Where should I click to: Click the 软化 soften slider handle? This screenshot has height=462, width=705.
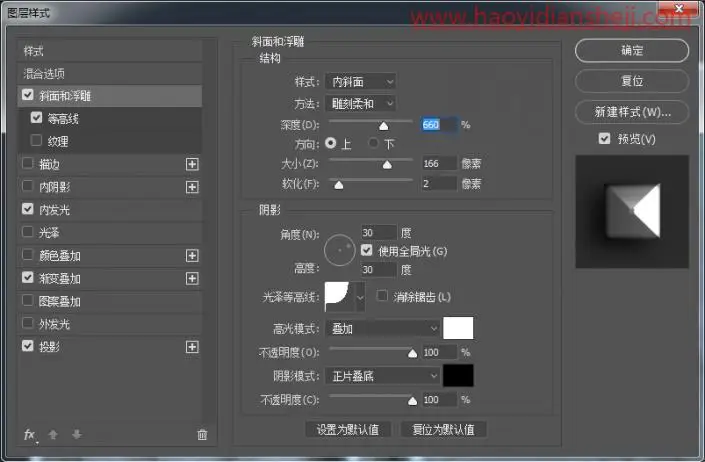pyautogui.click(x=339, y=185)
